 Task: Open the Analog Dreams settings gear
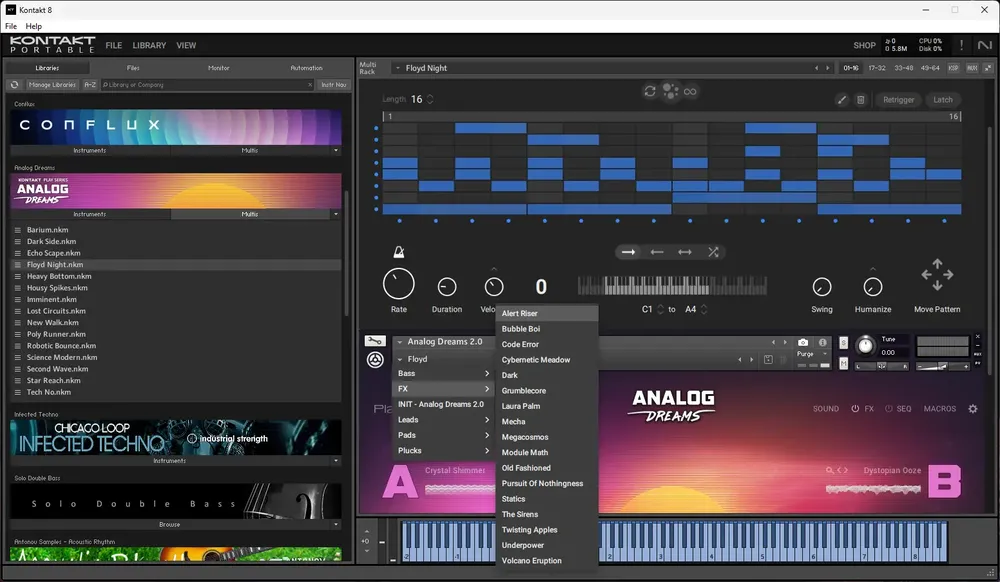click(x=973, y=409)
